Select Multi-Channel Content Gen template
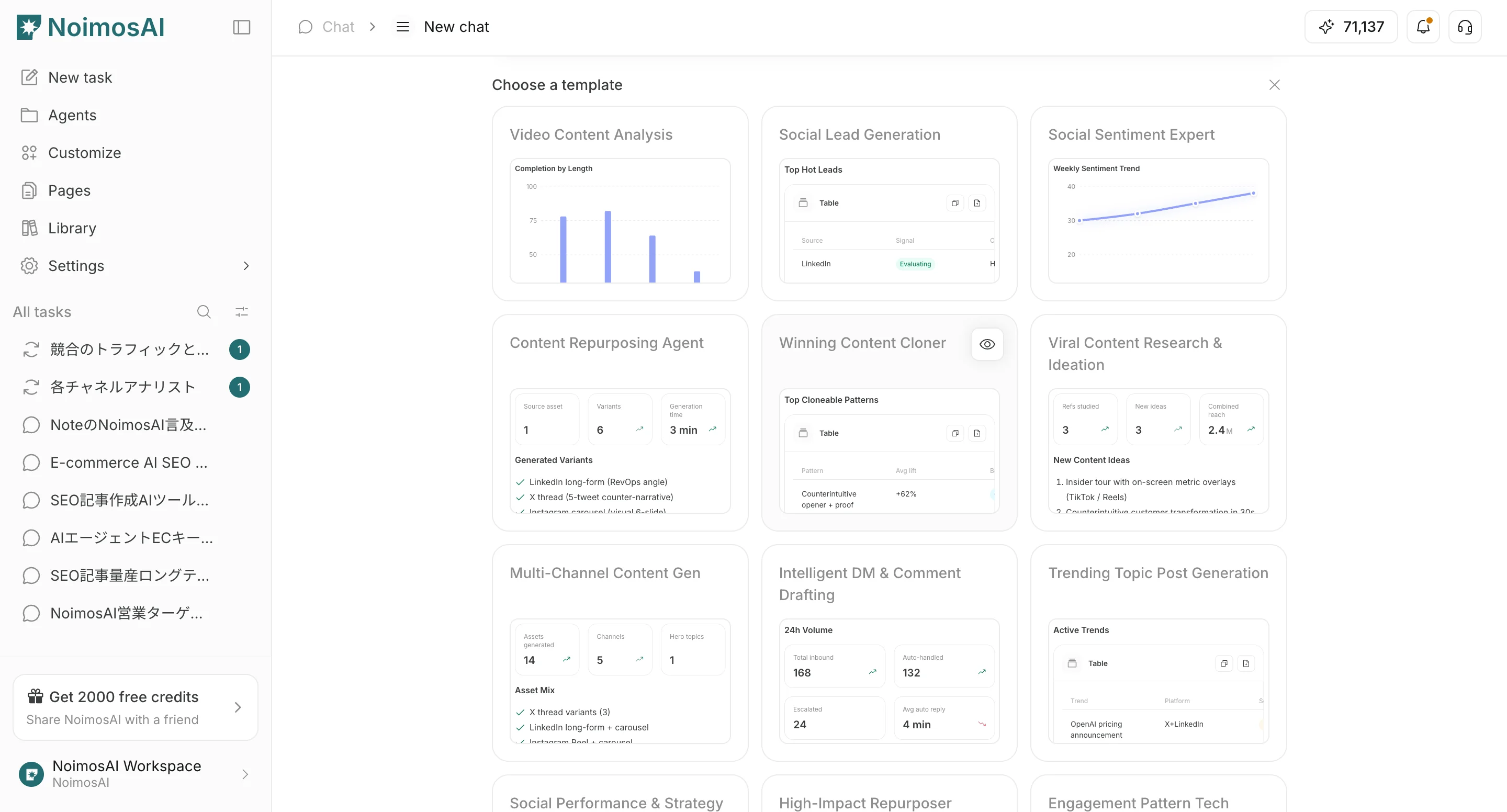Screen dimensions: 1507x812 (620, 653)
